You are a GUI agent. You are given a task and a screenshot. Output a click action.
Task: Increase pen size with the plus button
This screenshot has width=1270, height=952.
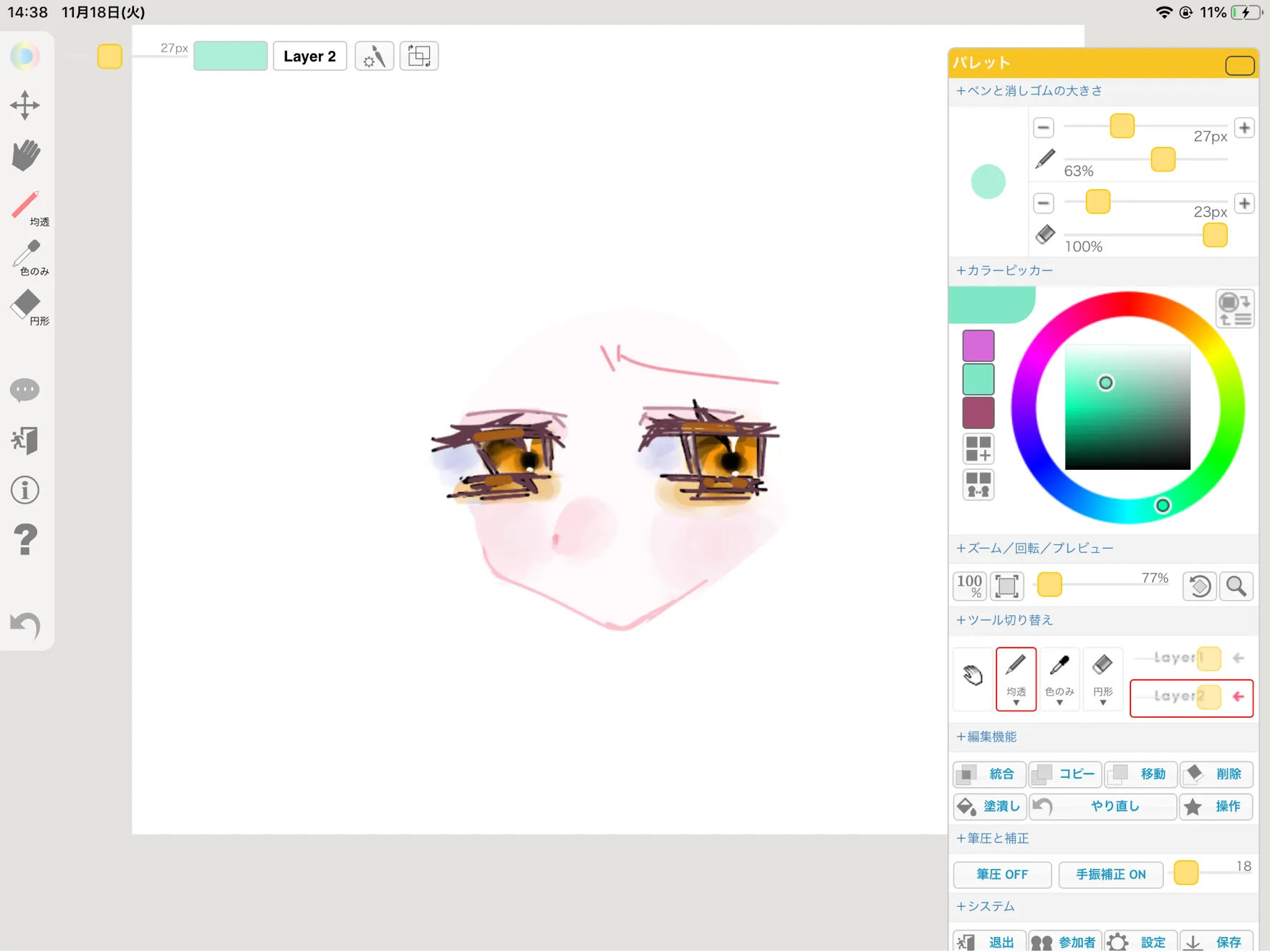point(1245,128)
